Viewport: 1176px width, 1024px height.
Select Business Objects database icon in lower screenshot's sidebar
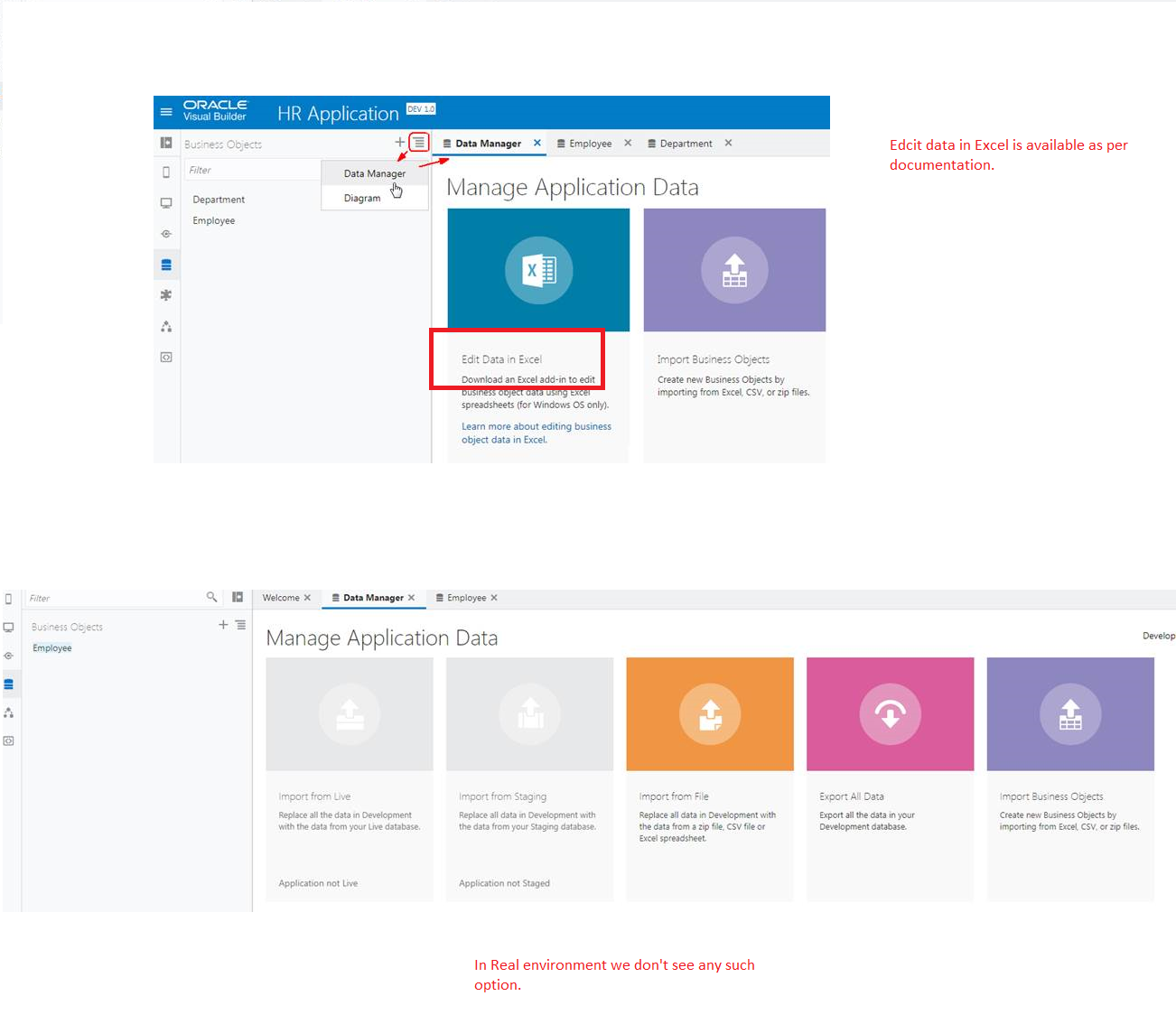pos(9,684)
